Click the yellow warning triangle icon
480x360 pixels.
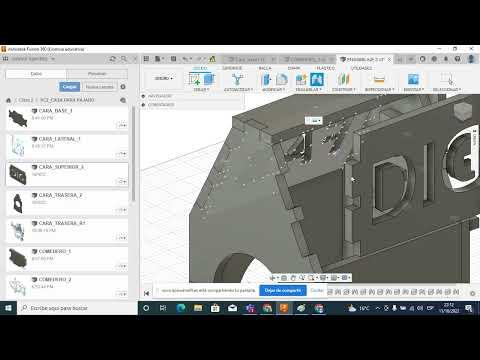pyautogui.click(x=212, y=59)
